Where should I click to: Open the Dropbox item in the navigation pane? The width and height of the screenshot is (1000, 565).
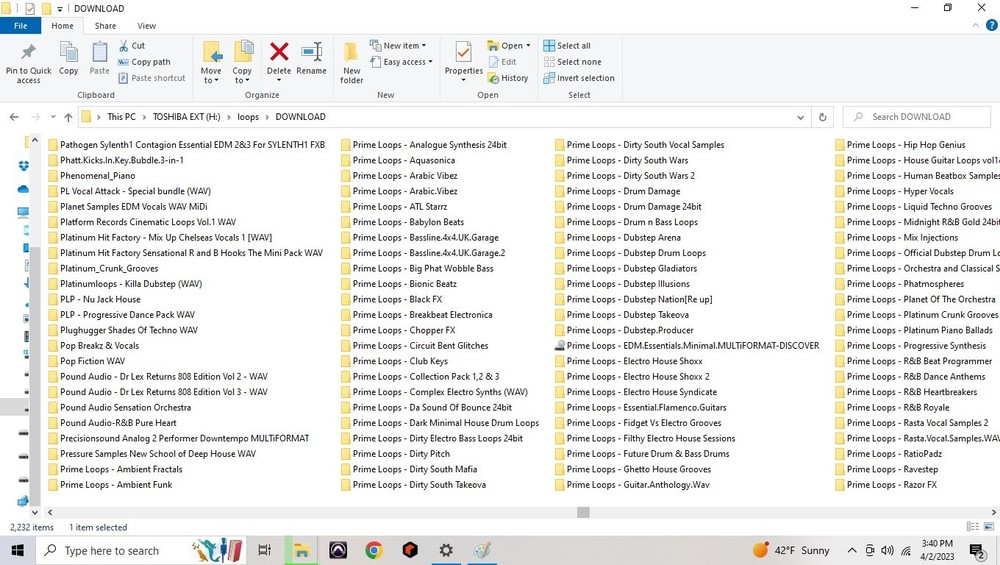click(24, 166)
